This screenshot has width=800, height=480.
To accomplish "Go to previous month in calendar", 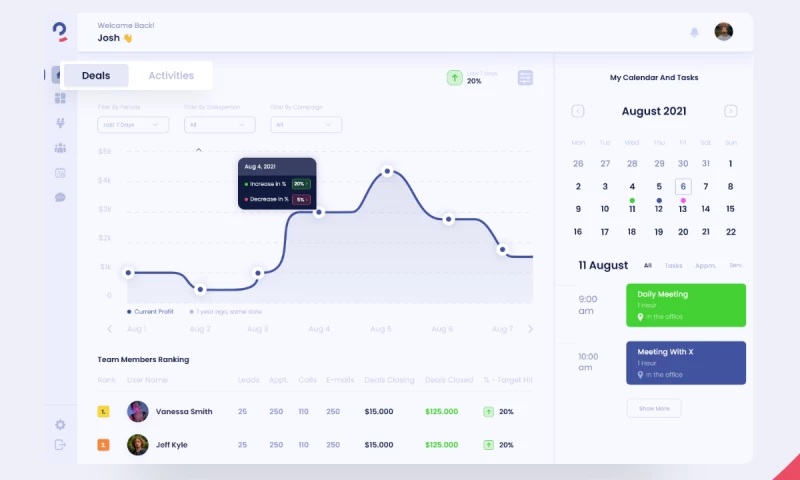I will (577, 111).
